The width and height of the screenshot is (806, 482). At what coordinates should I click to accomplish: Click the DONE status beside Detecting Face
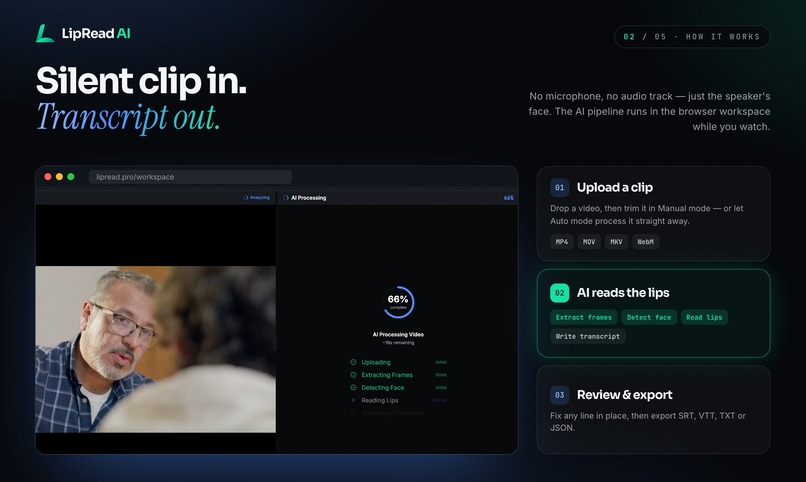pyautogui.click(x=441, y=388)
